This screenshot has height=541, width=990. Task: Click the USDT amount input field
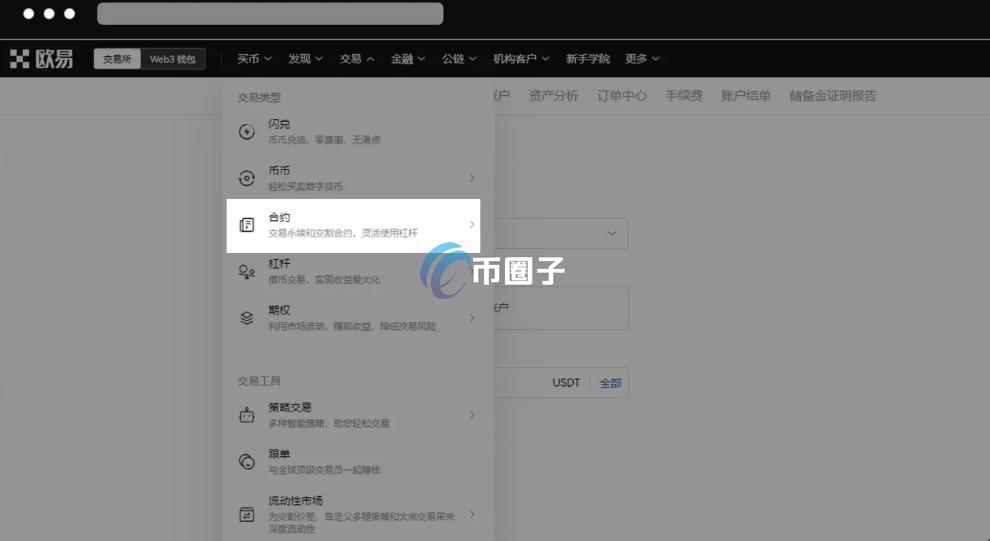561,383
